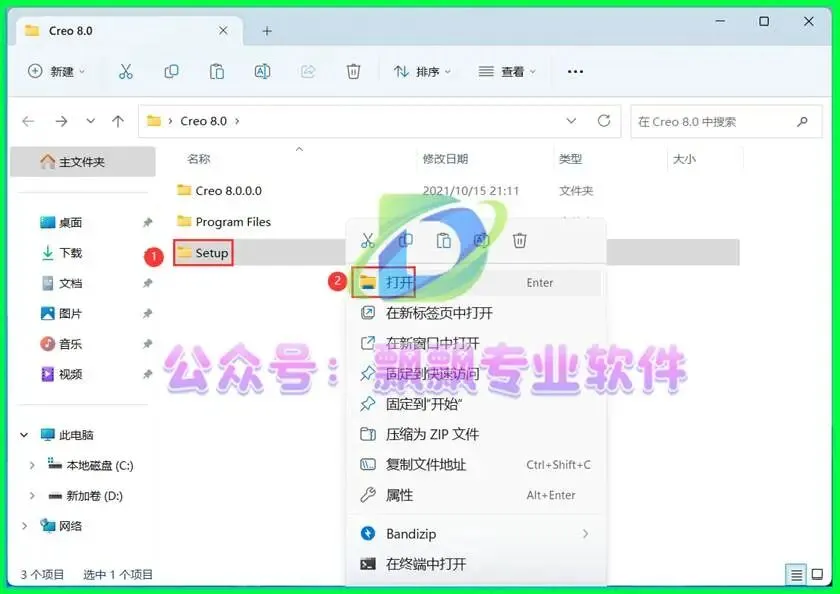Click the context menu Cut icon
This screenshot has width=840, height=594.
tap(368, 240)
